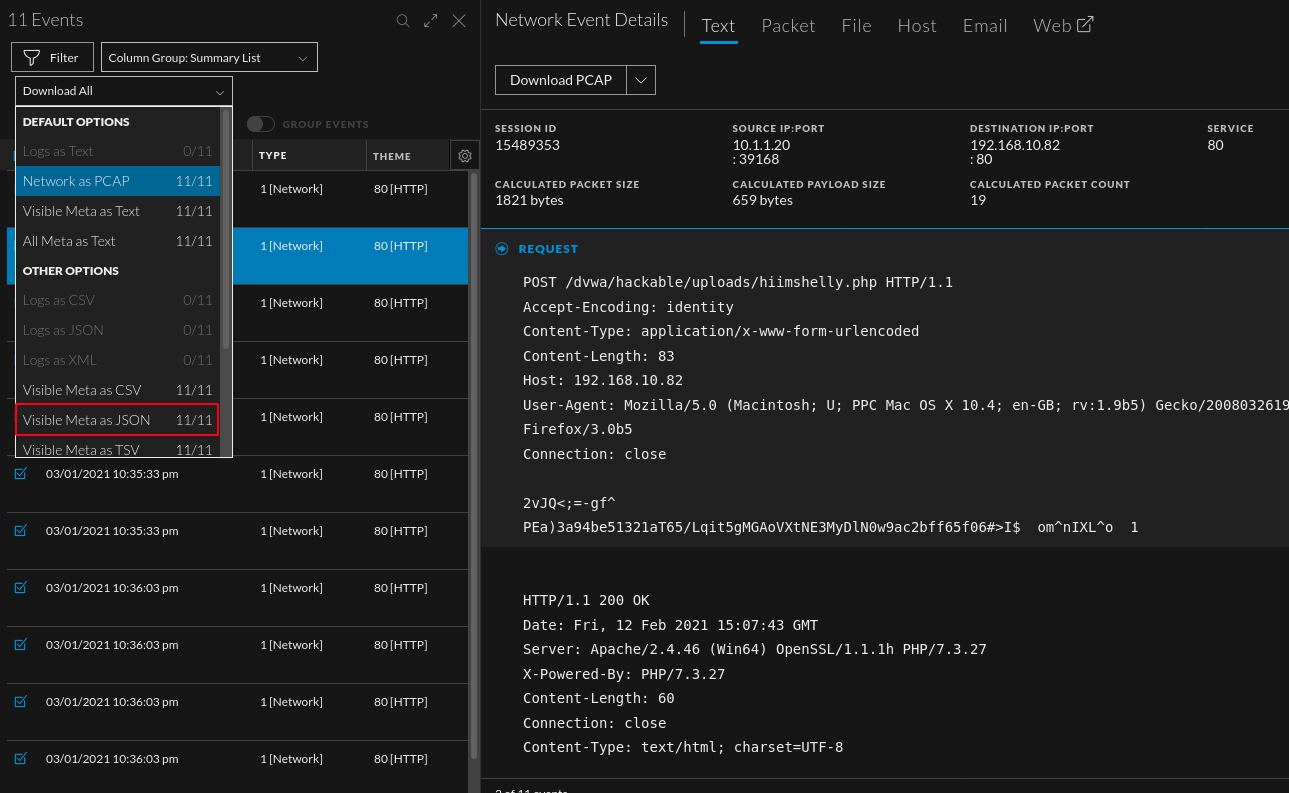
Task: Expand the events panel with the arrows icon
Action: [x=431, y=21]
